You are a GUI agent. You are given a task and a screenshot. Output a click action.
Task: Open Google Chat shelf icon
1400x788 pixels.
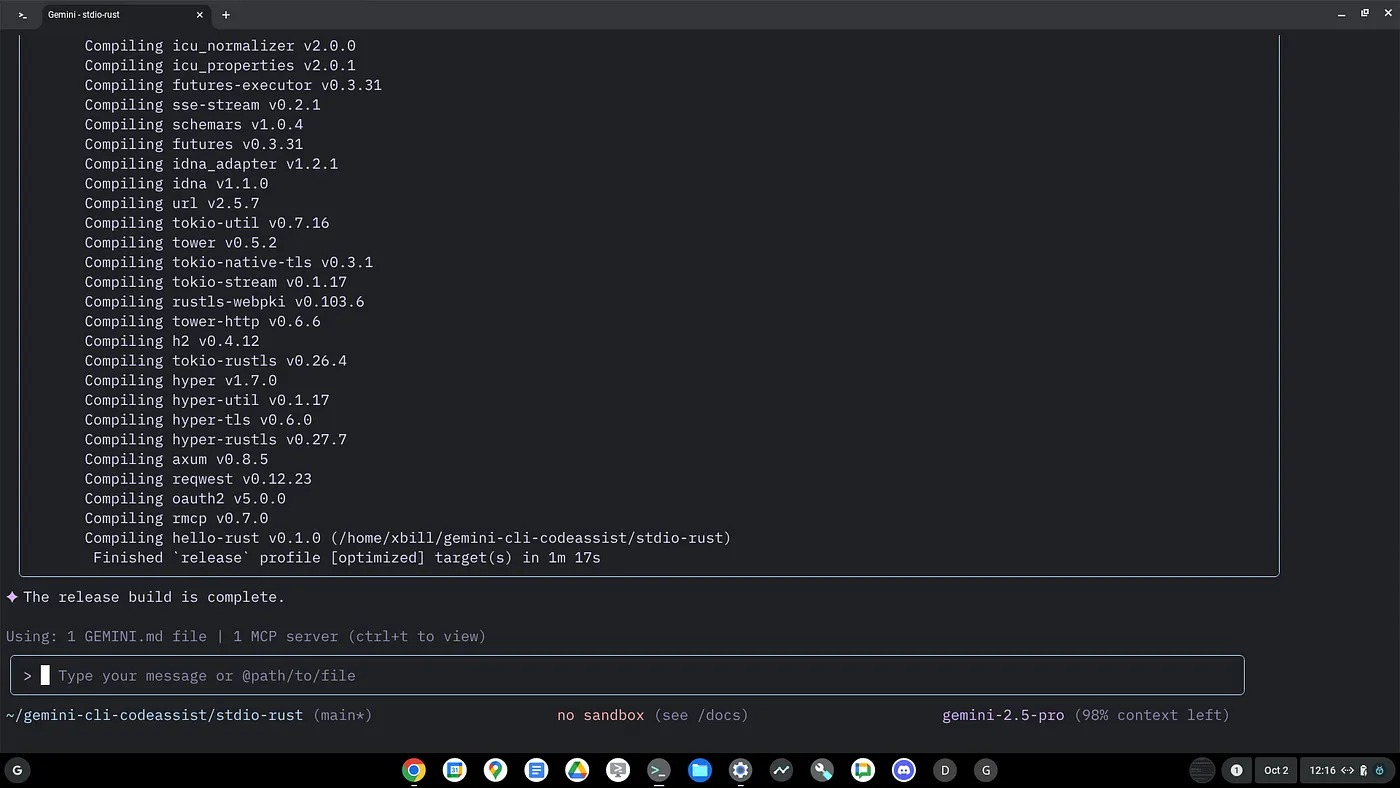pos(863,770)
